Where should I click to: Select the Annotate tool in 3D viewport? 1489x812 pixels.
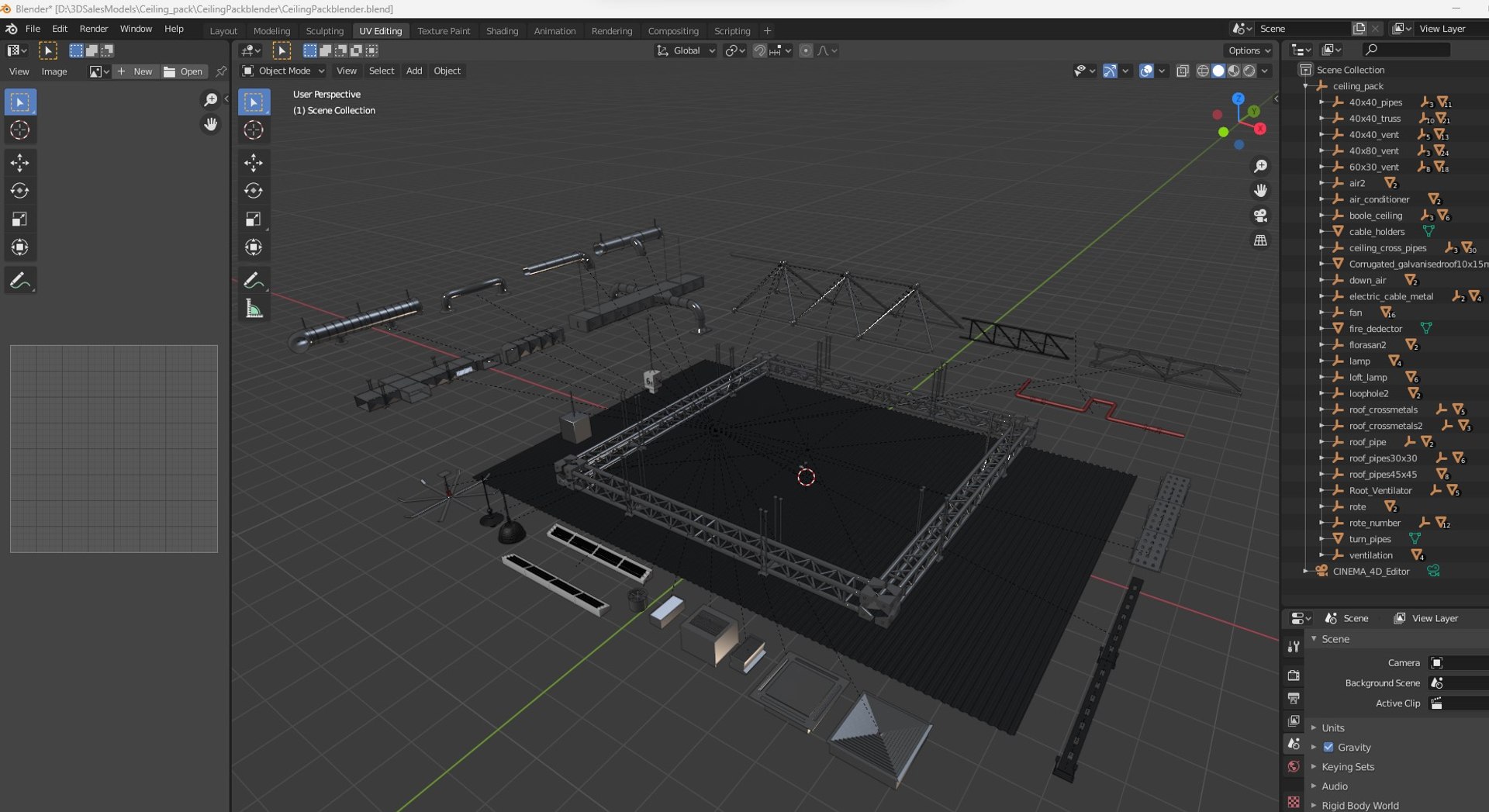pos(254,280)
